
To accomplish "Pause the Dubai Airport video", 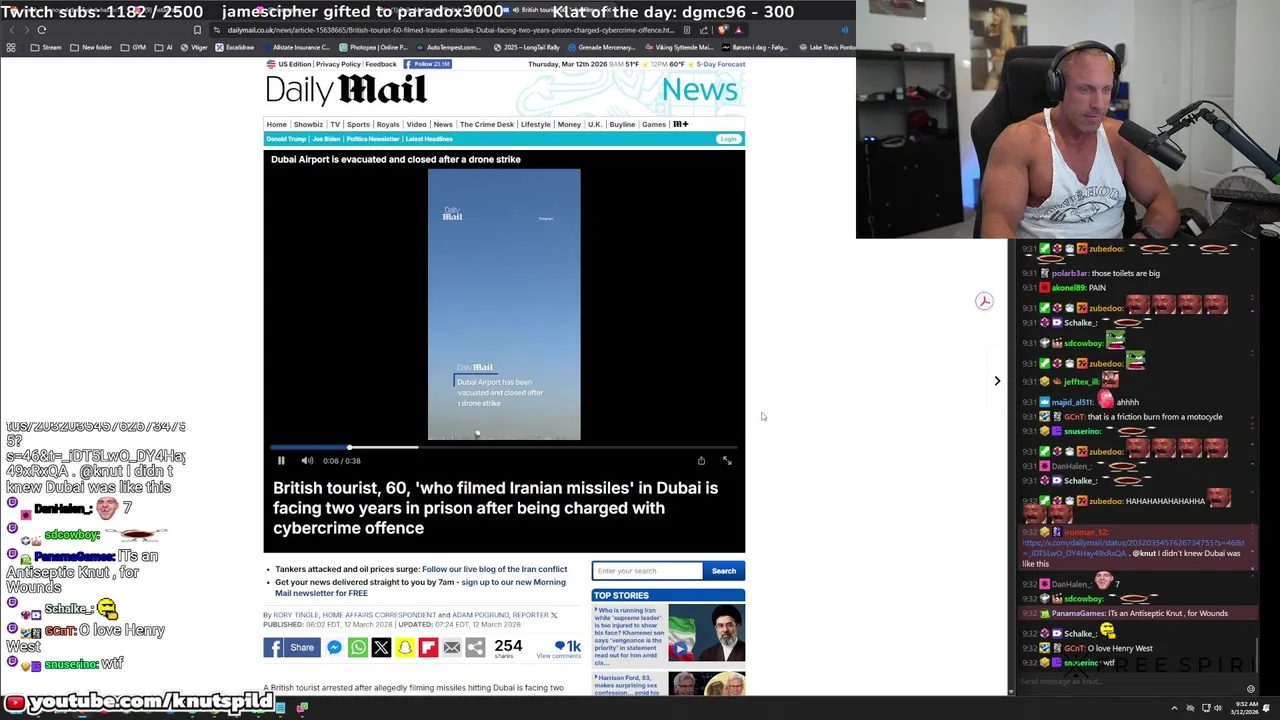I will pyautogui.click(x=281, y=461).
